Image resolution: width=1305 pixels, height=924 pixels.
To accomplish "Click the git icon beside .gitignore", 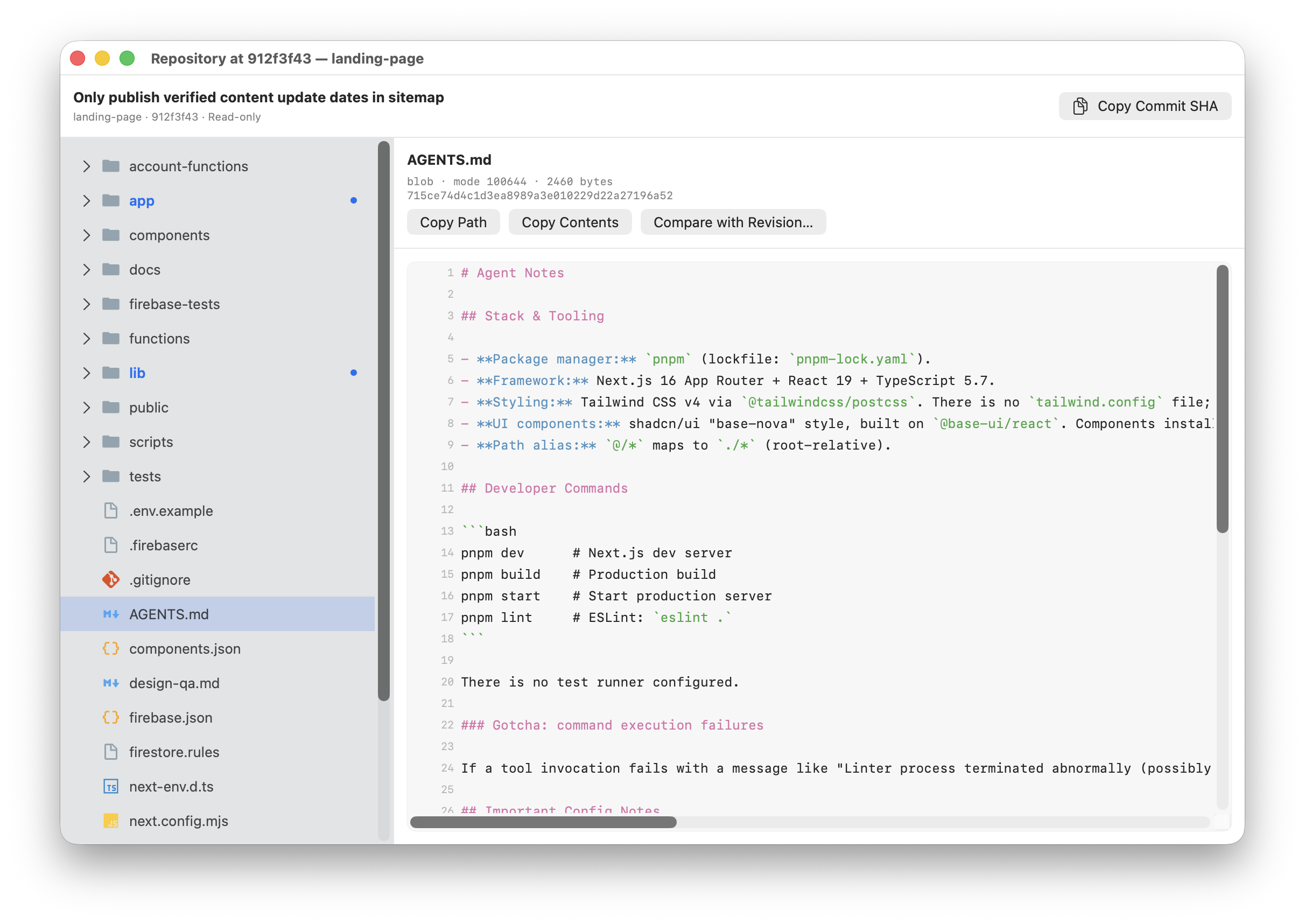I will point(111,579).
